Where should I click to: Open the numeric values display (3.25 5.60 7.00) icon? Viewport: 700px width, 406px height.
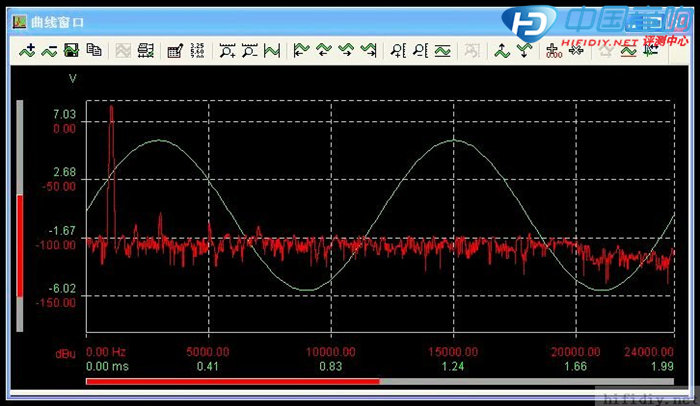pos(197,50)
